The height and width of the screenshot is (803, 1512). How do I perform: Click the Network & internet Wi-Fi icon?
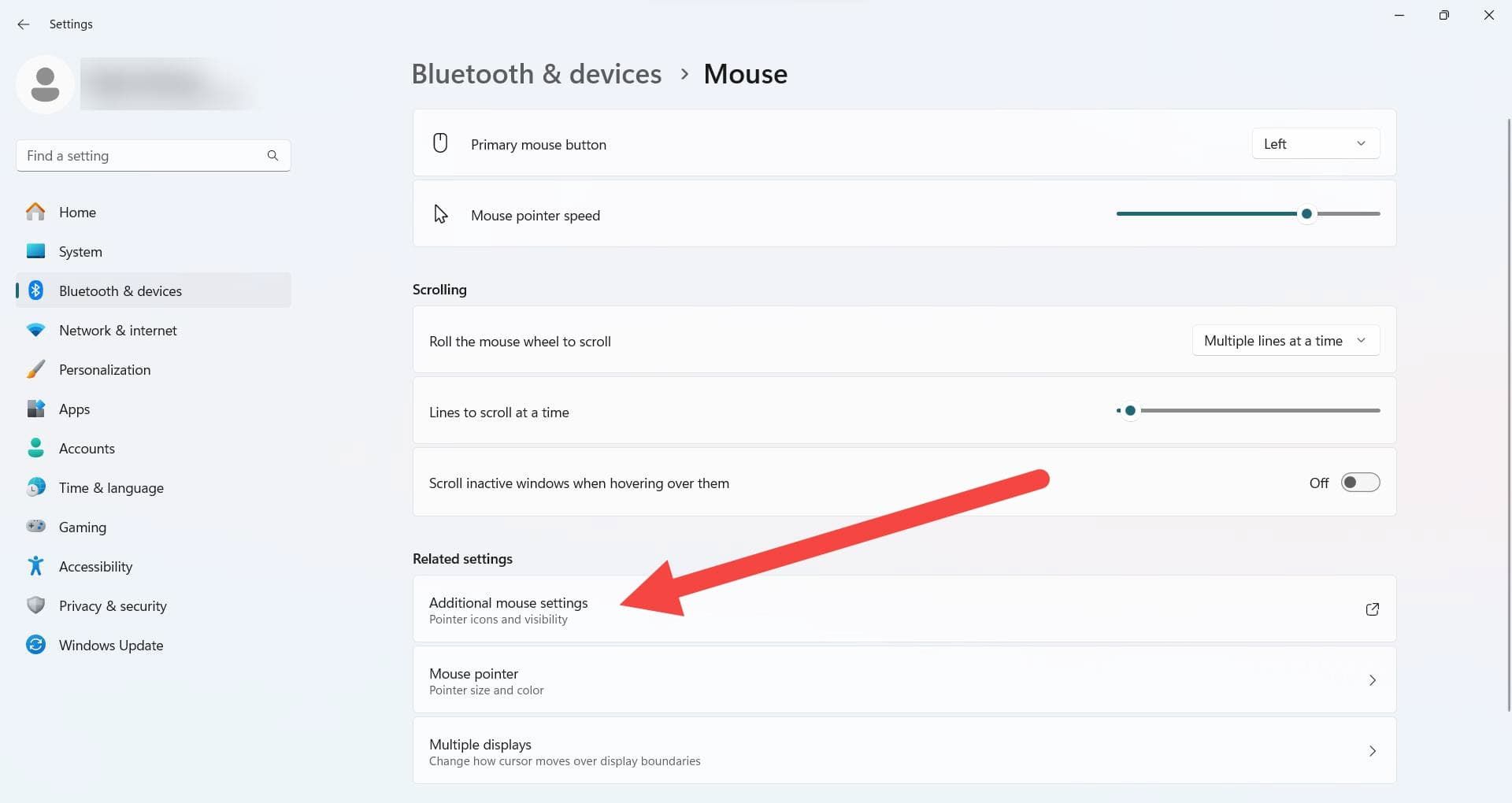(x=35, y=331)
